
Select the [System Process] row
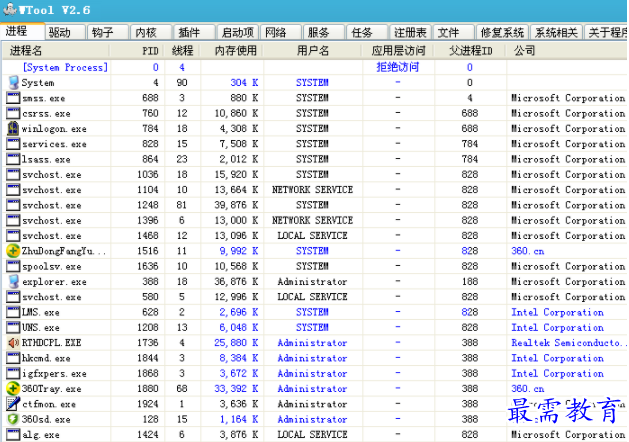(314, 67)
